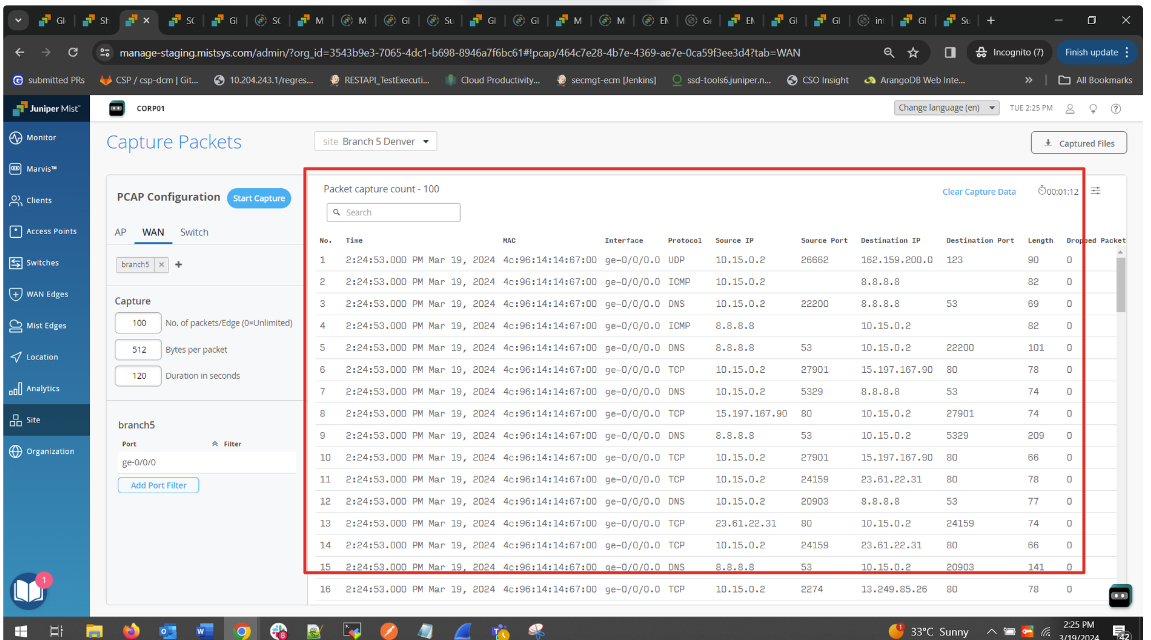Click Start Capture button

coord(259,198)
